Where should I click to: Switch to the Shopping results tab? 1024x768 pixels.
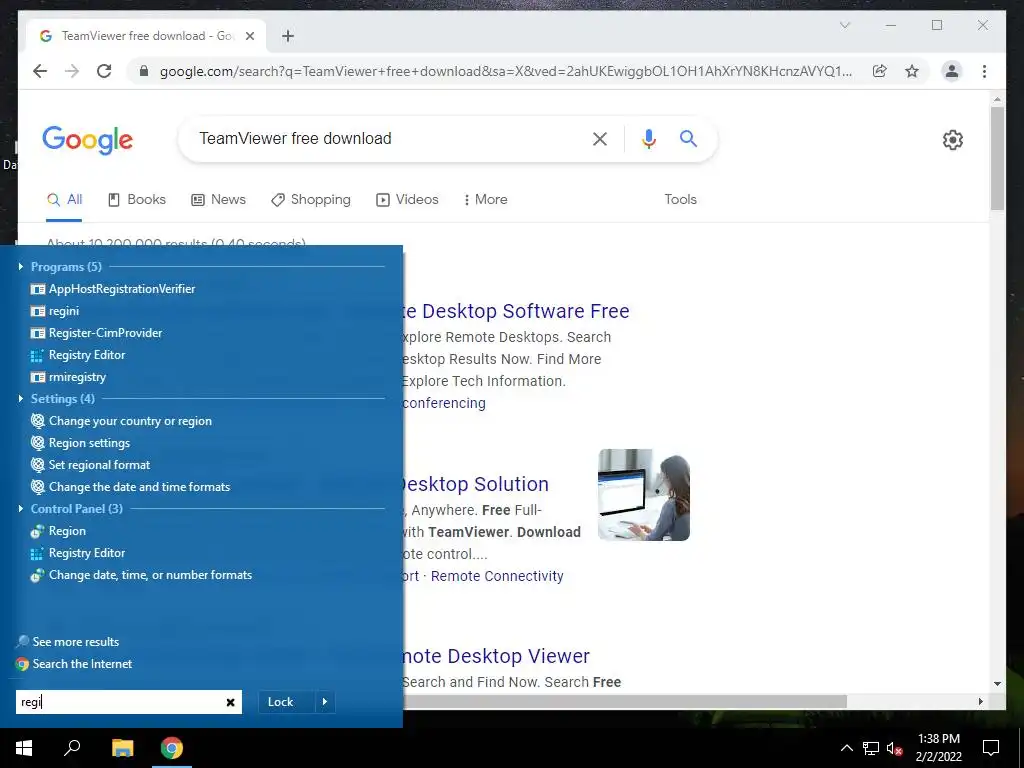(x=311, y=200)
